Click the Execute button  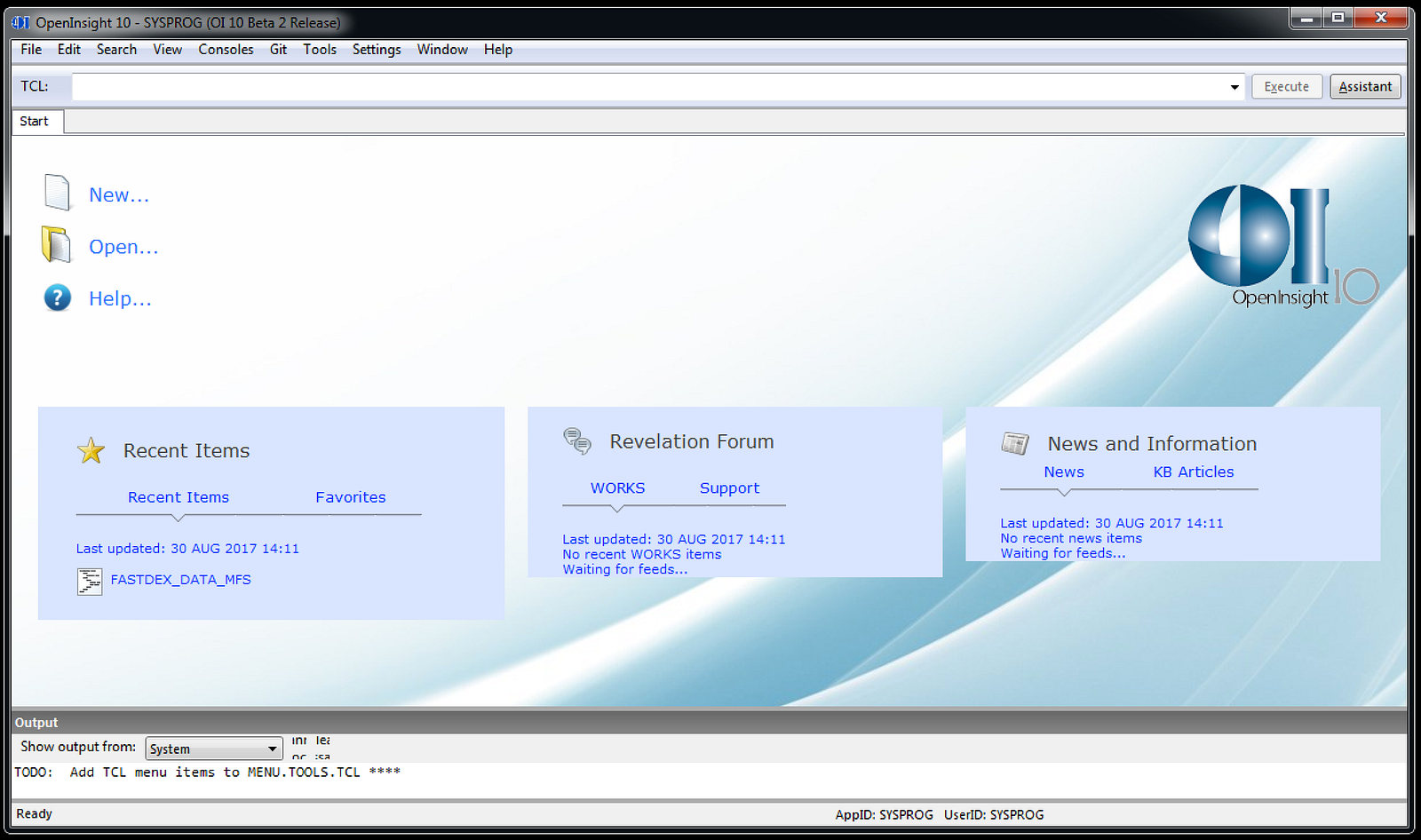coord(1287,87)
